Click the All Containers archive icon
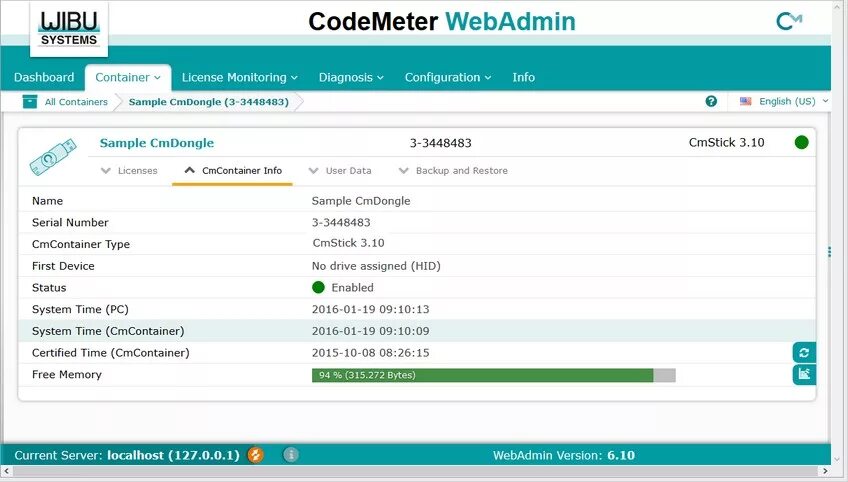 point(30,102)
